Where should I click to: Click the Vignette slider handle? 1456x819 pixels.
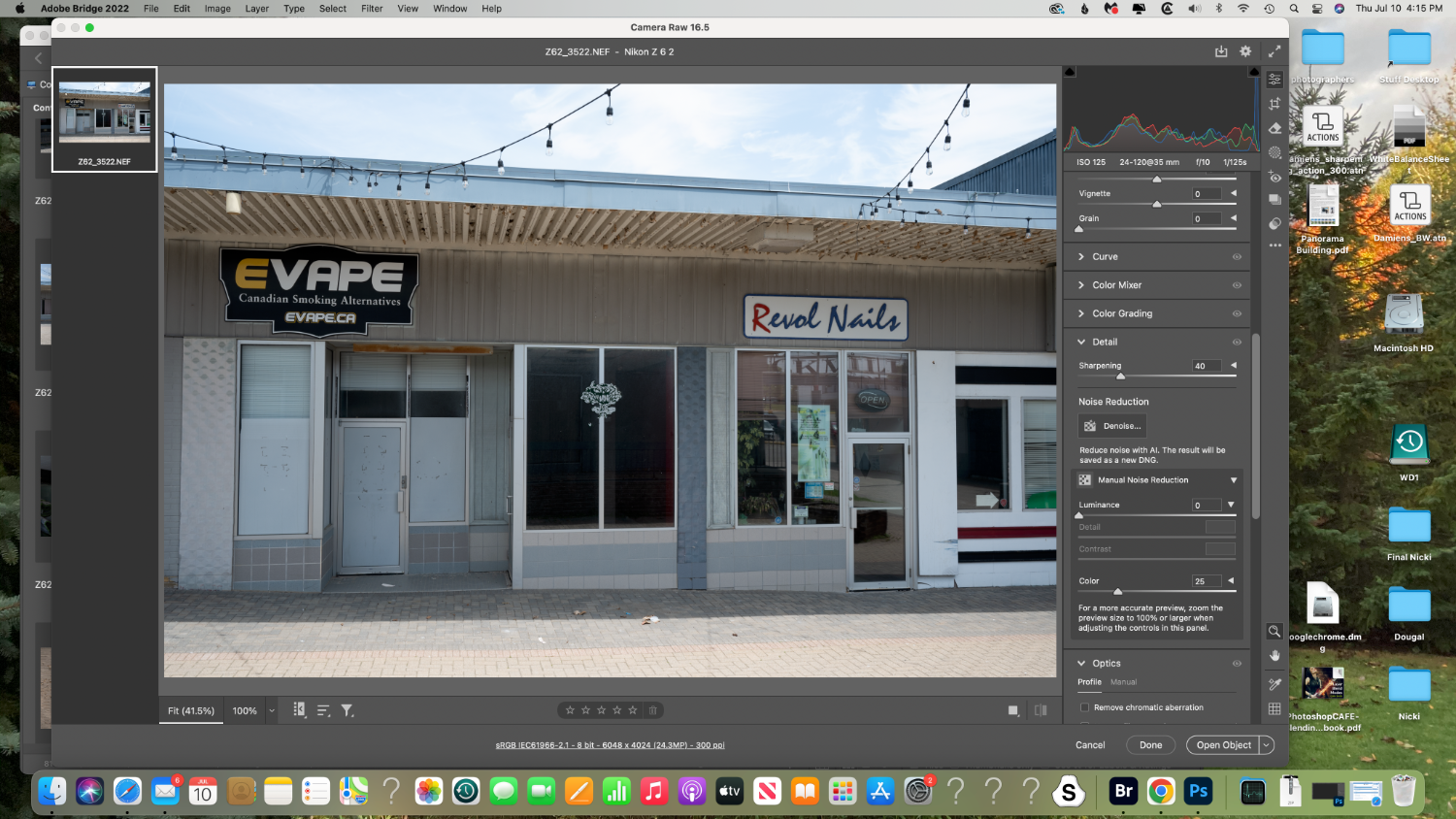click(x=1157, y=204)
